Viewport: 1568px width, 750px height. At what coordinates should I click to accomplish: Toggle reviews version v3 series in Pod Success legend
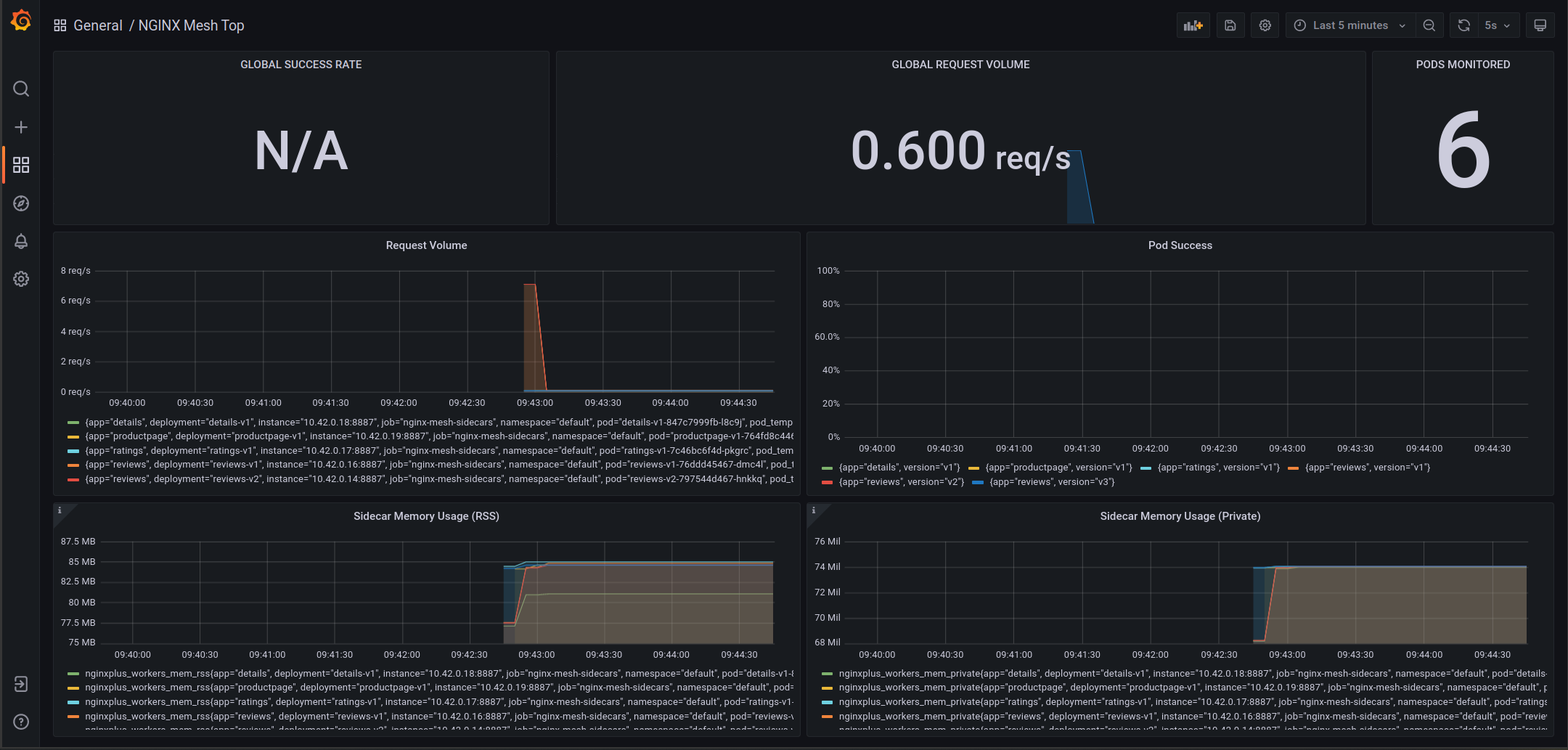coord(1051,482)
